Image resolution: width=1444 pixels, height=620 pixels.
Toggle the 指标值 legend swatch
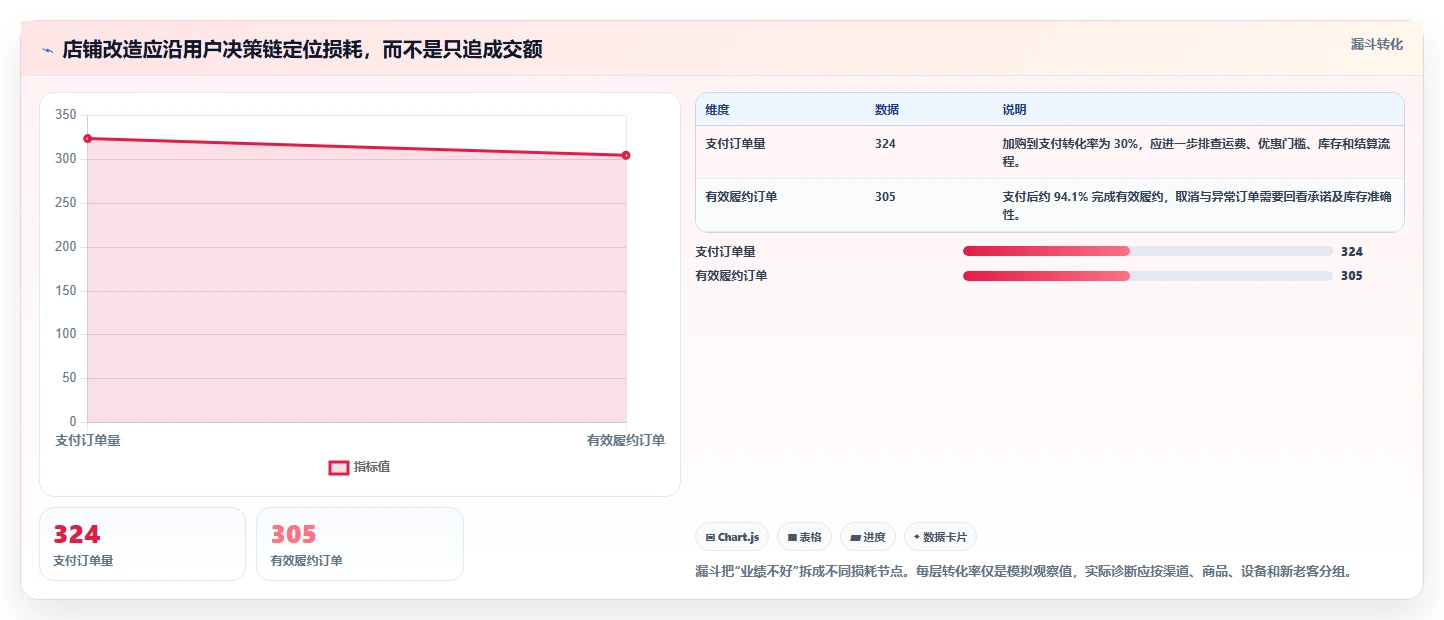[x=339, y=467]
